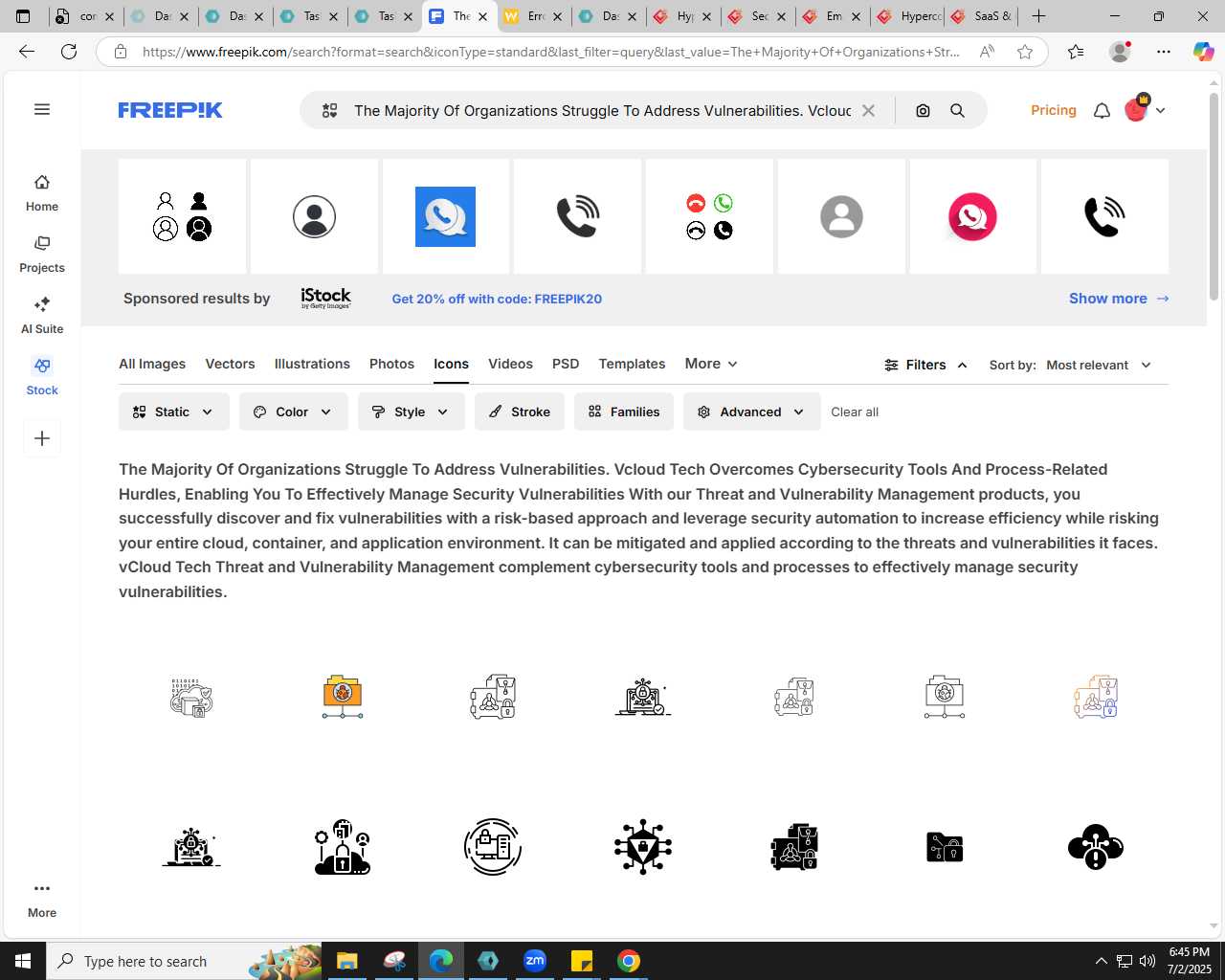This screenshot has width=1225, height=980.
Task: Click the browser address bar
Action: [550, 52]
